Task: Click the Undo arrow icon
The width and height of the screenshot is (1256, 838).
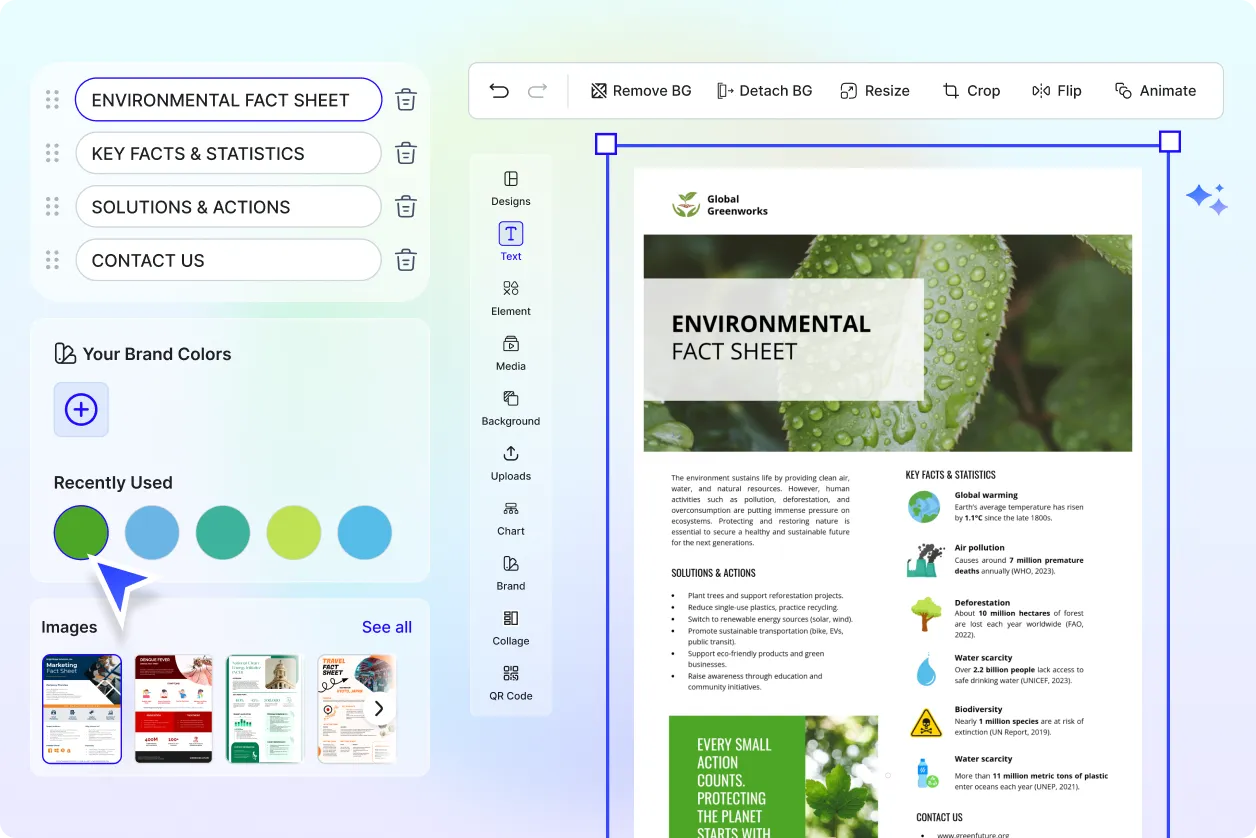Action: pos(499,90)
